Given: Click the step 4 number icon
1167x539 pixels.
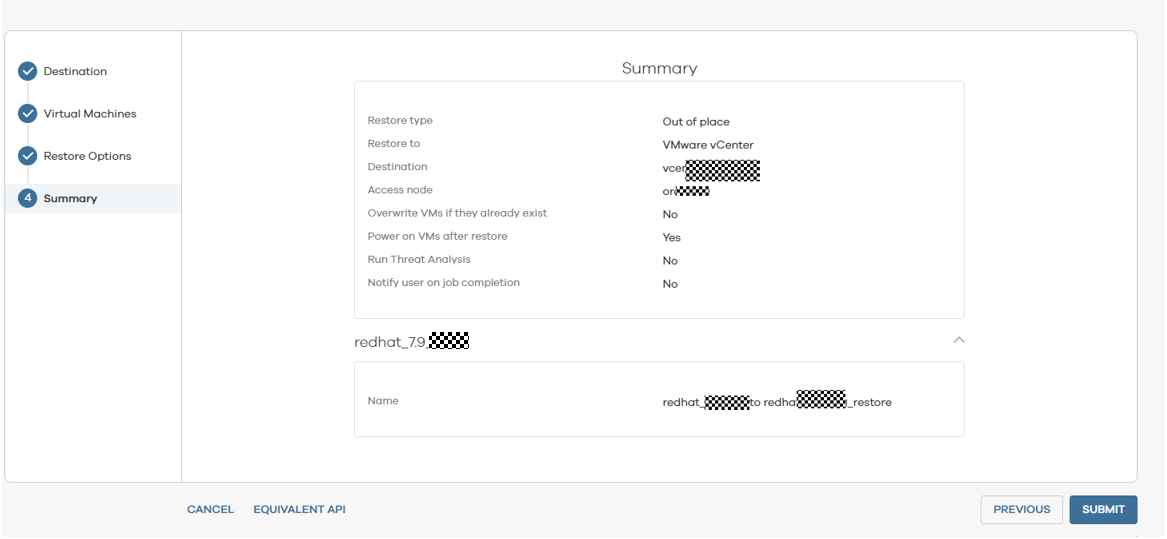Looking at the screenshot, I should (28, 198).
